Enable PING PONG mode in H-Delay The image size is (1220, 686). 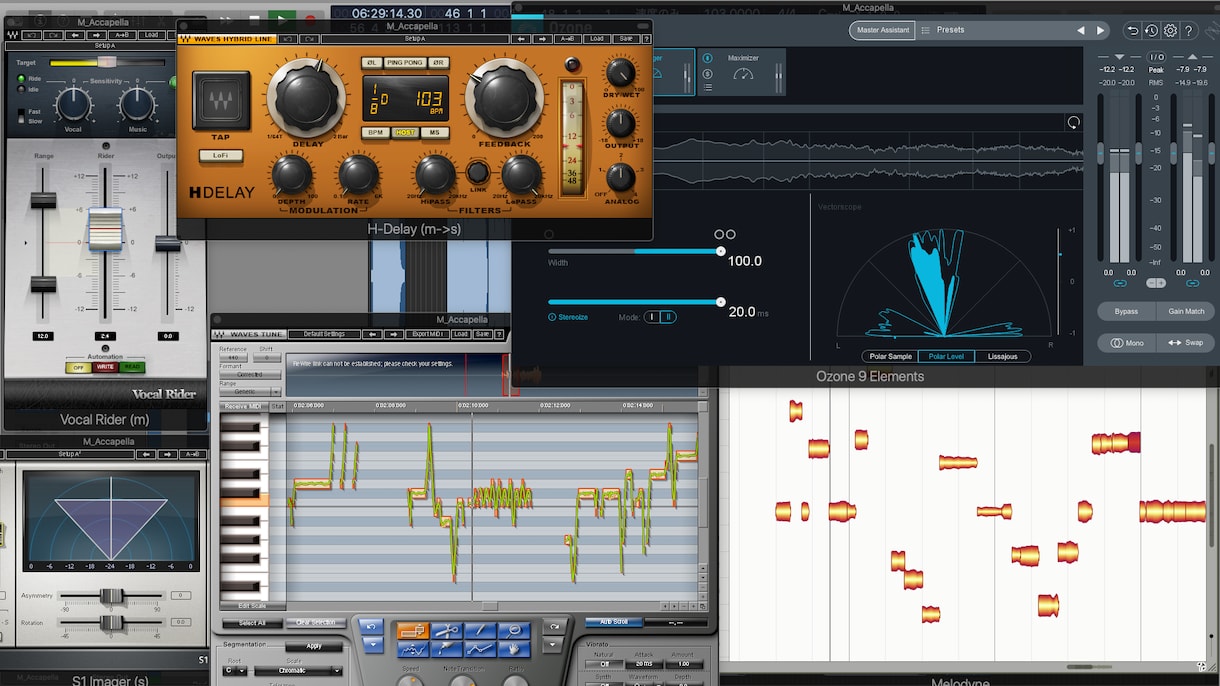(405, 63)
